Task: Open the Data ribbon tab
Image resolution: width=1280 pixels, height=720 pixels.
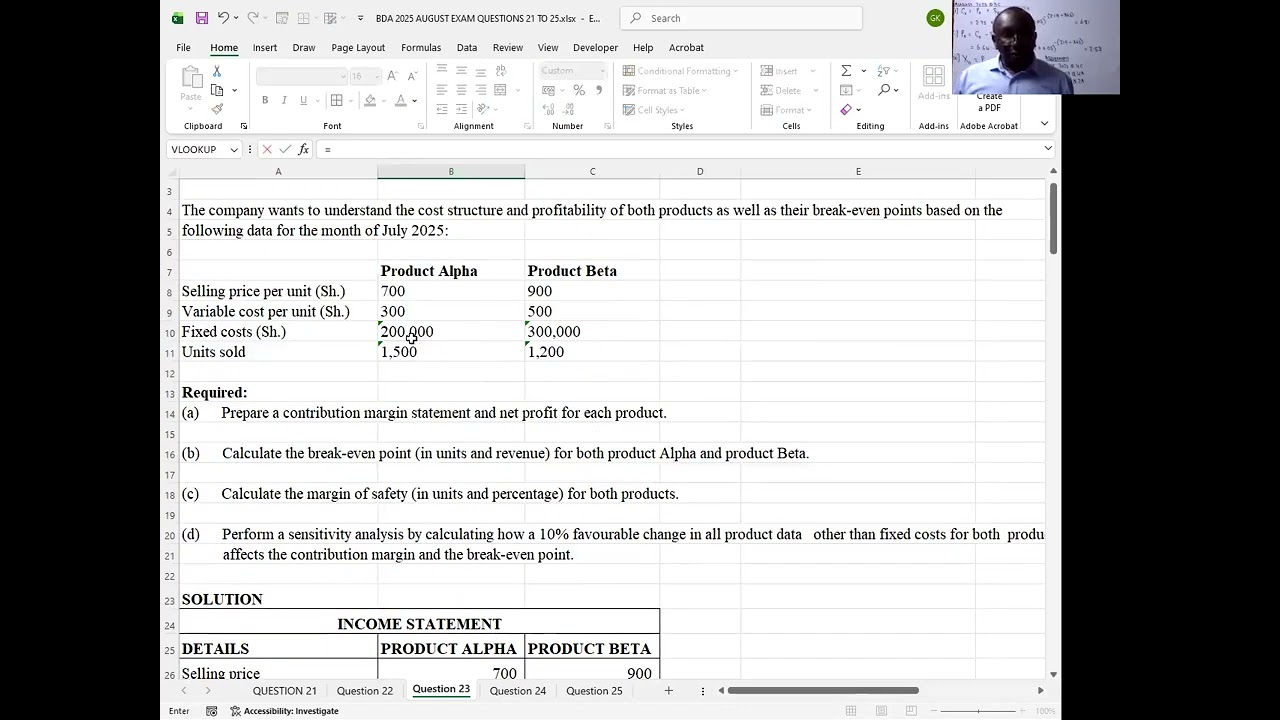Action: coord(467,47)
